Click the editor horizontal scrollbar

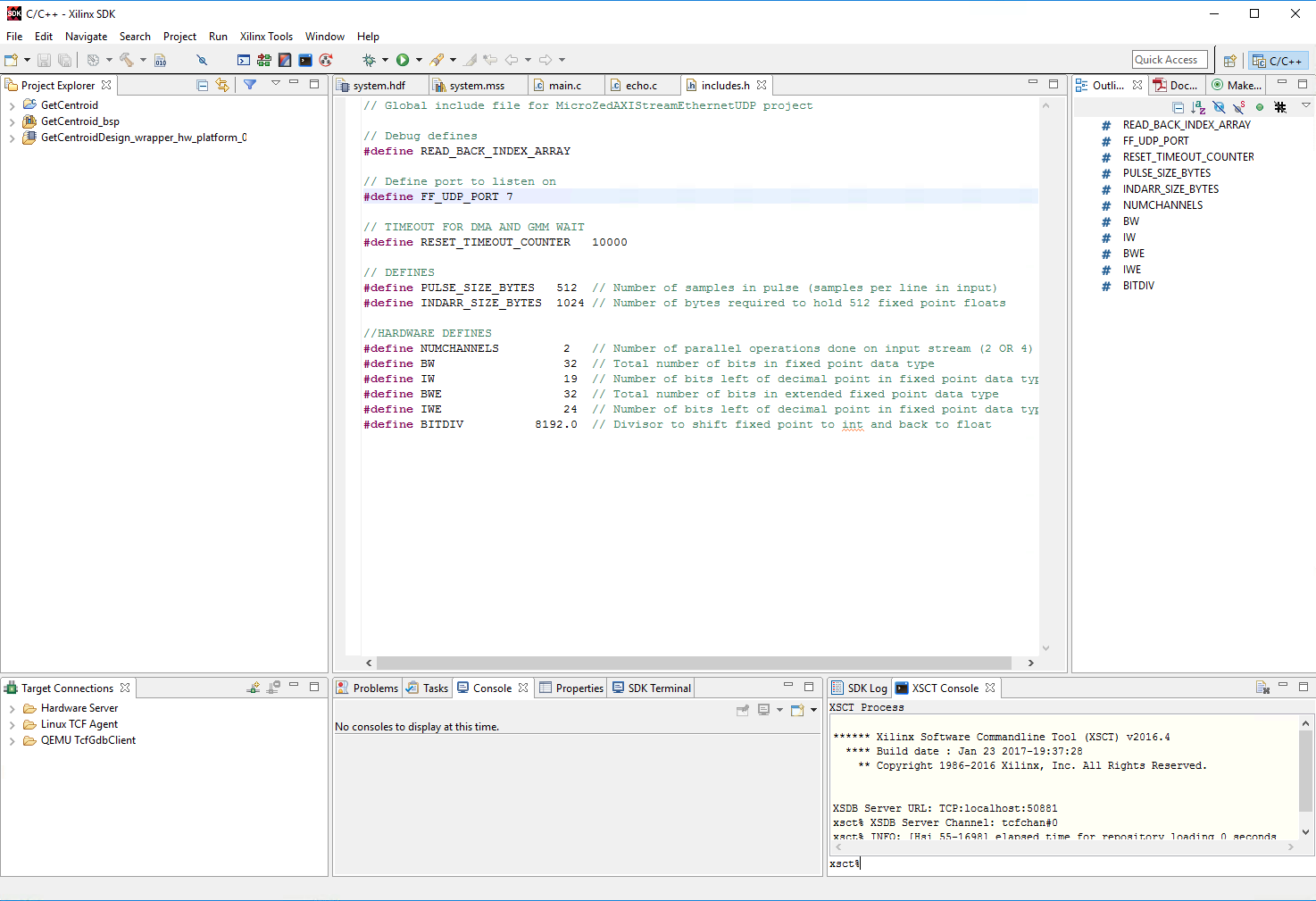pos(694,663)
